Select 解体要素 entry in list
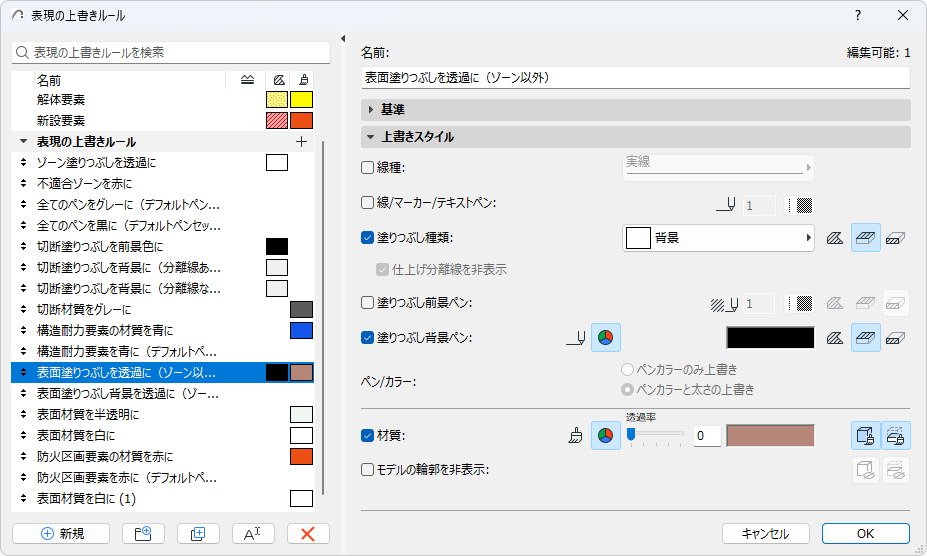Image resolution: width=927 pixels, height=556 pixels. pos(163,99)
